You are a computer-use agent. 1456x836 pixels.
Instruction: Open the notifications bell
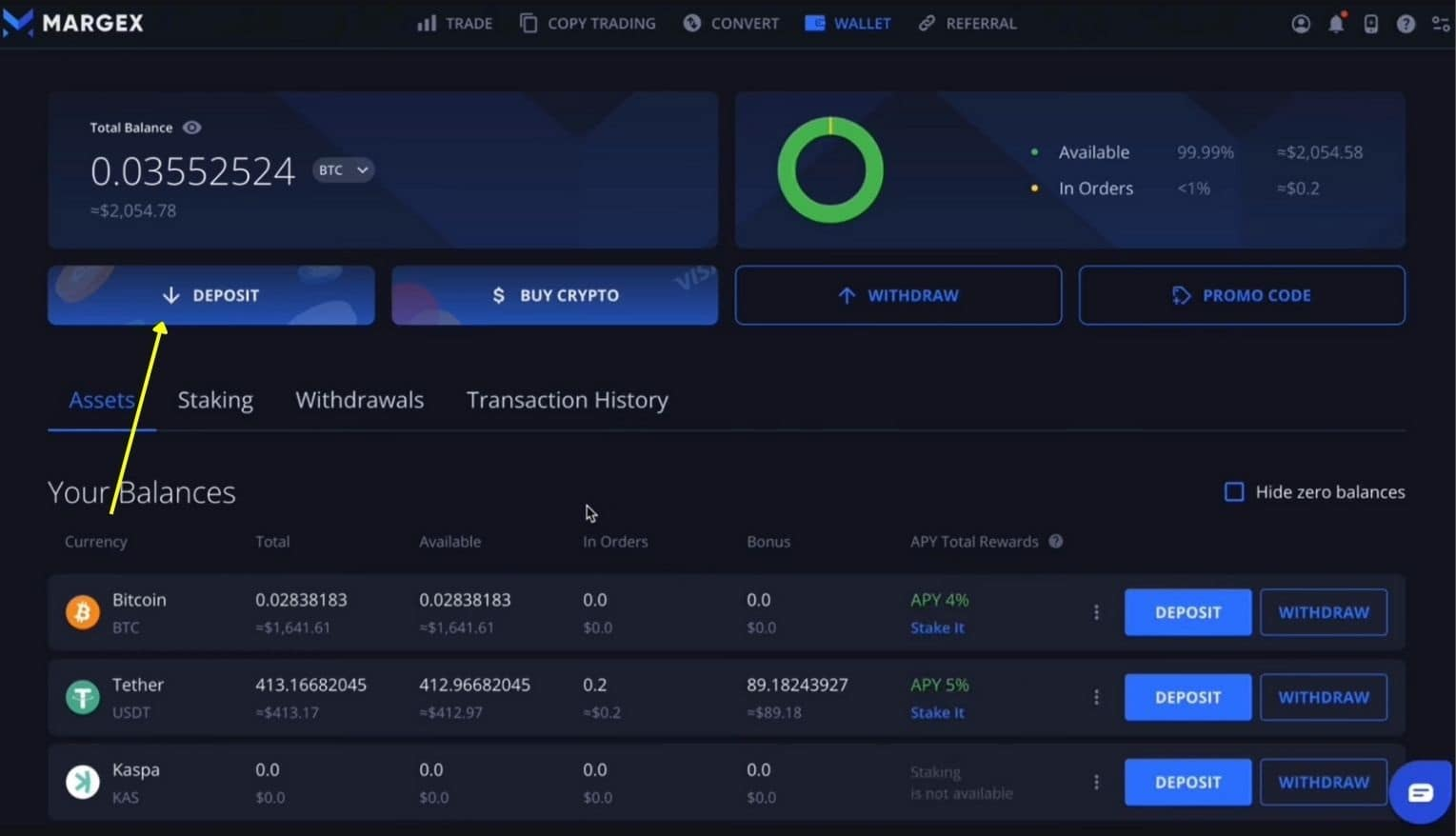tap(1336, 24)
